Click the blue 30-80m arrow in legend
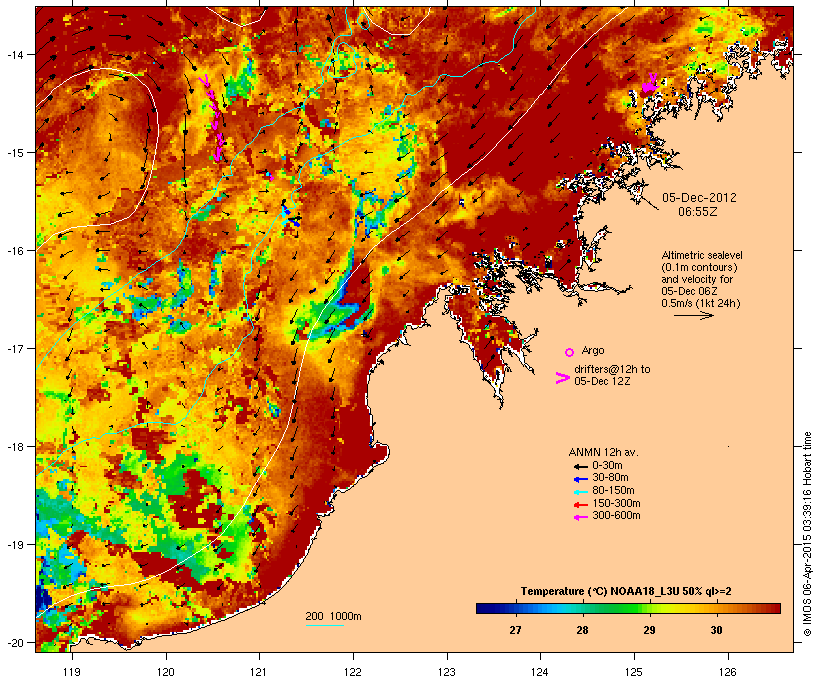Viewport: 820px width, 680px height. (580, 479)
